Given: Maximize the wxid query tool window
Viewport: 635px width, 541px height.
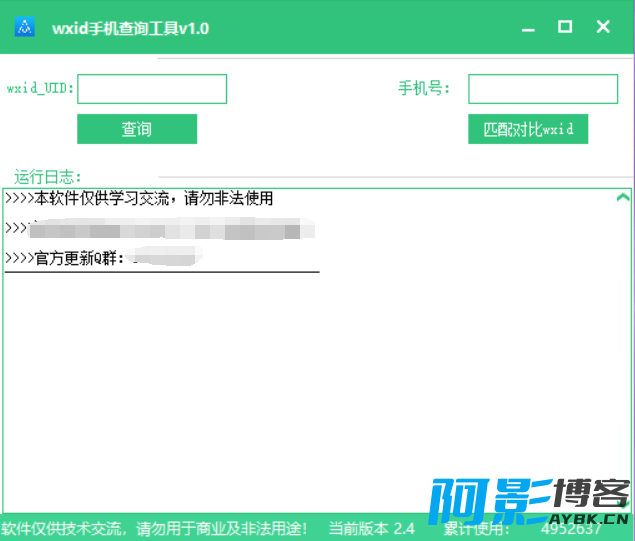Looking at the screenshot, I should pos(565,28).
